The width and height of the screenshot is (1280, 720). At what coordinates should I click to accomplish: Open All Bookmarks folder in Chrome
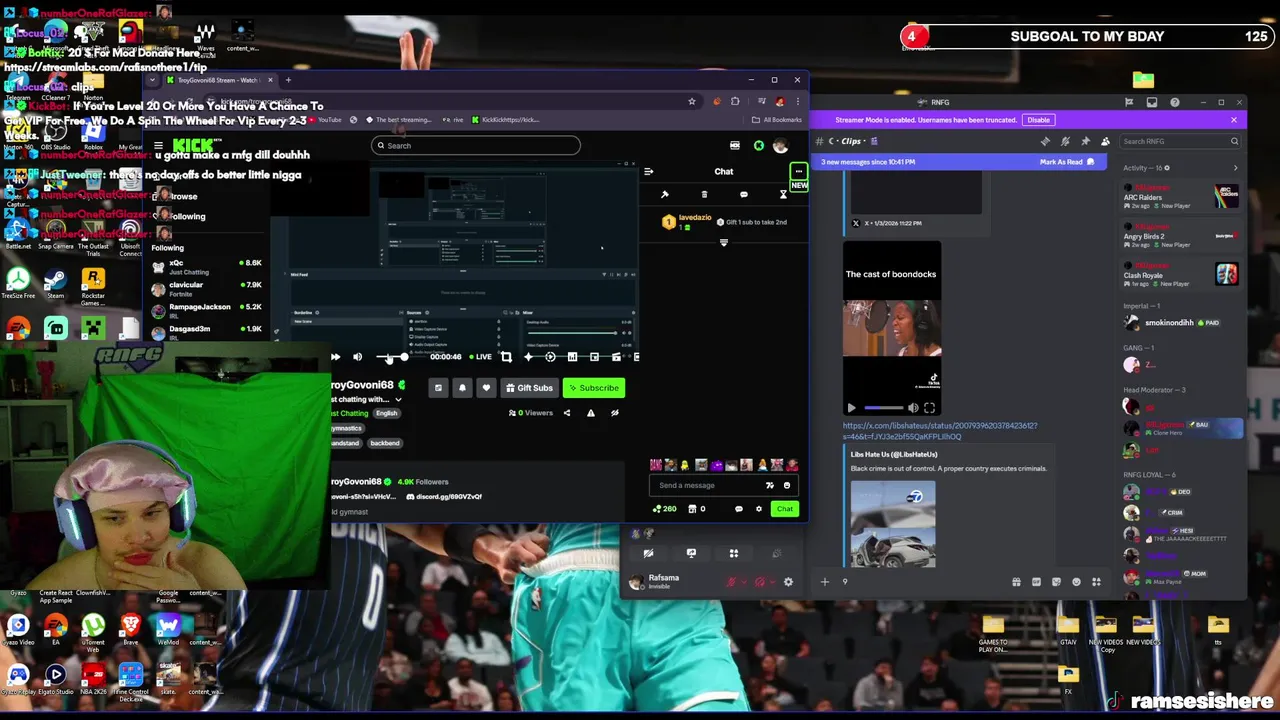[778, 120]
